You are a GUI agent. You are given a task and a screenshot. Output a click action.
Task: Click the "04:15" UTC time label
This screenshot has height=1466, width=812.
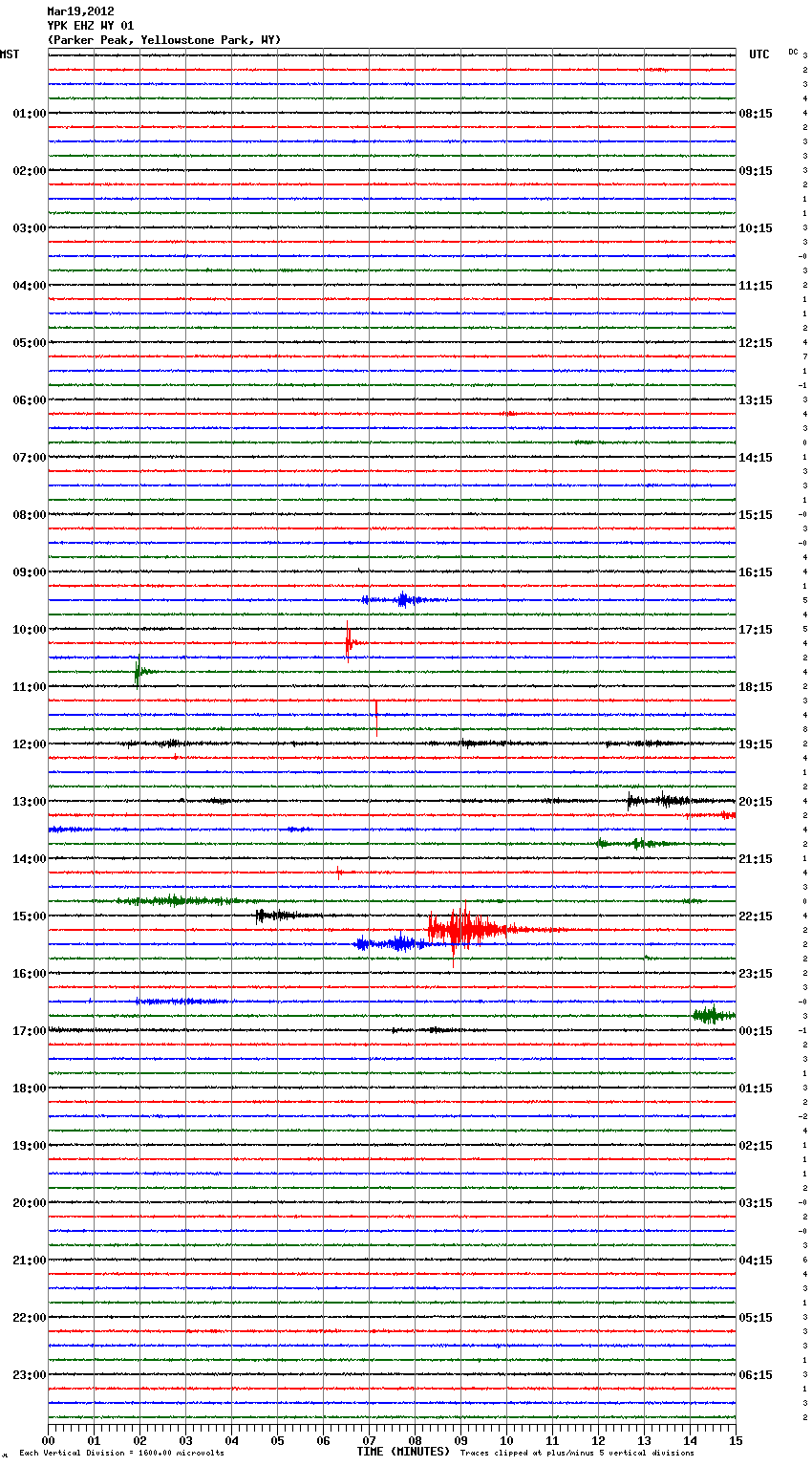point(756,1261)
